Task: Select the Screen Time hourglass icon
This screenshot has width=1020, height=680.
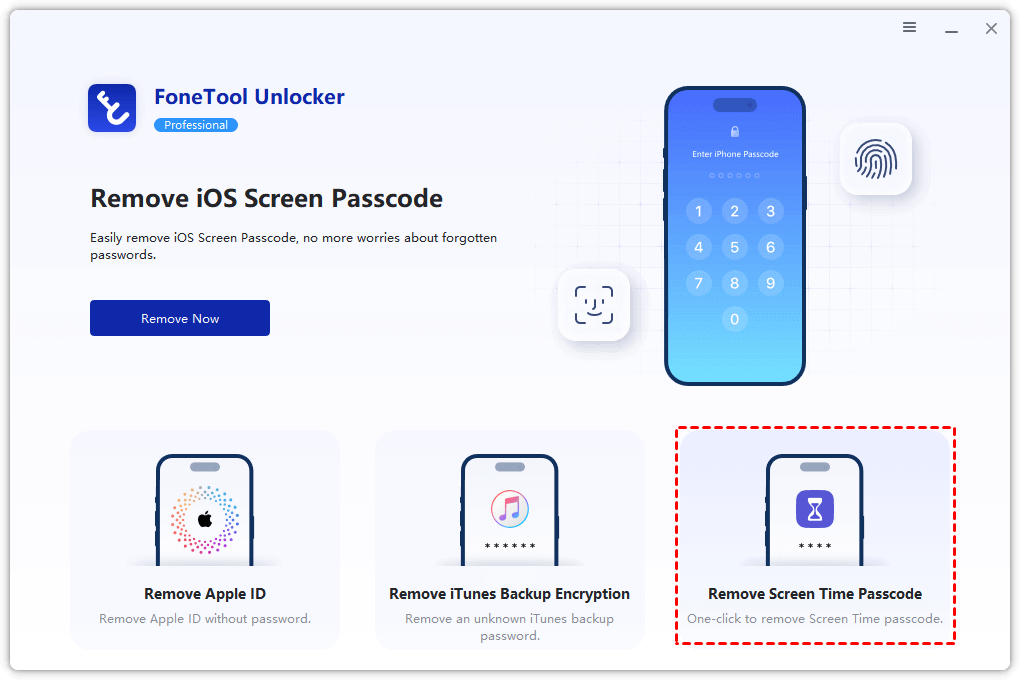Action: click(x=814, y=509)
